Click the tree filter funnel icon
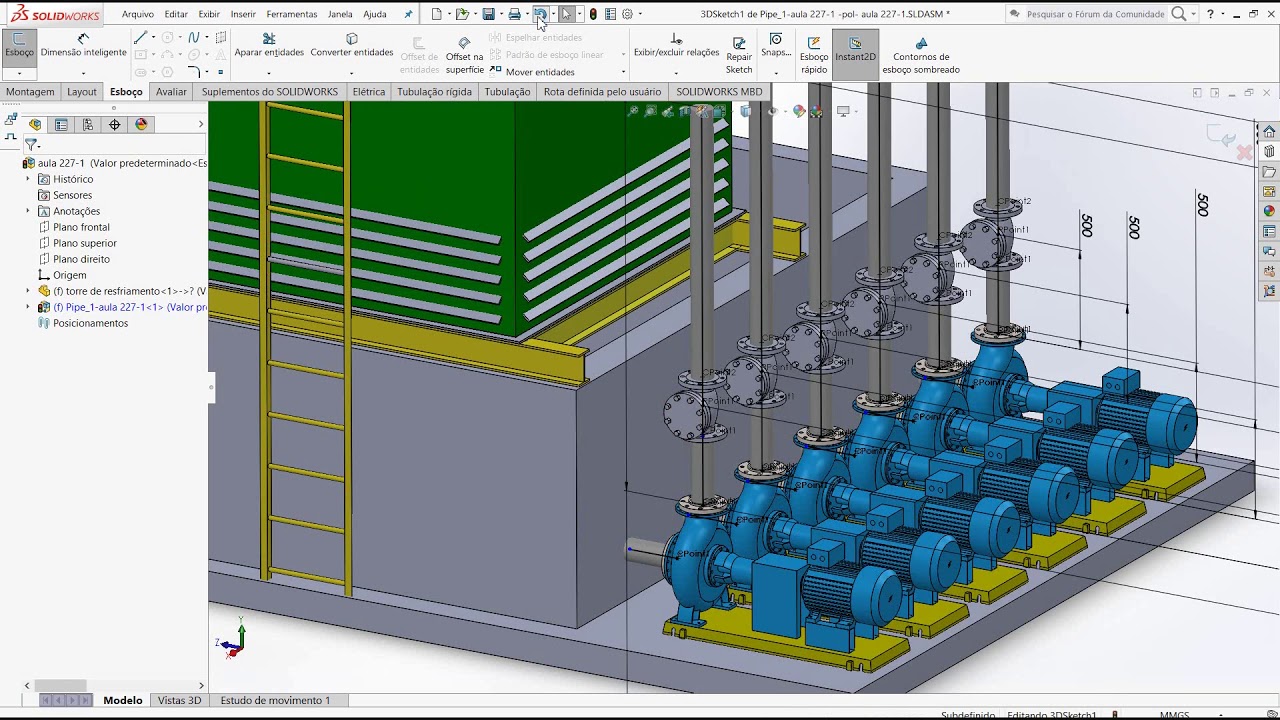 [31, 145]
